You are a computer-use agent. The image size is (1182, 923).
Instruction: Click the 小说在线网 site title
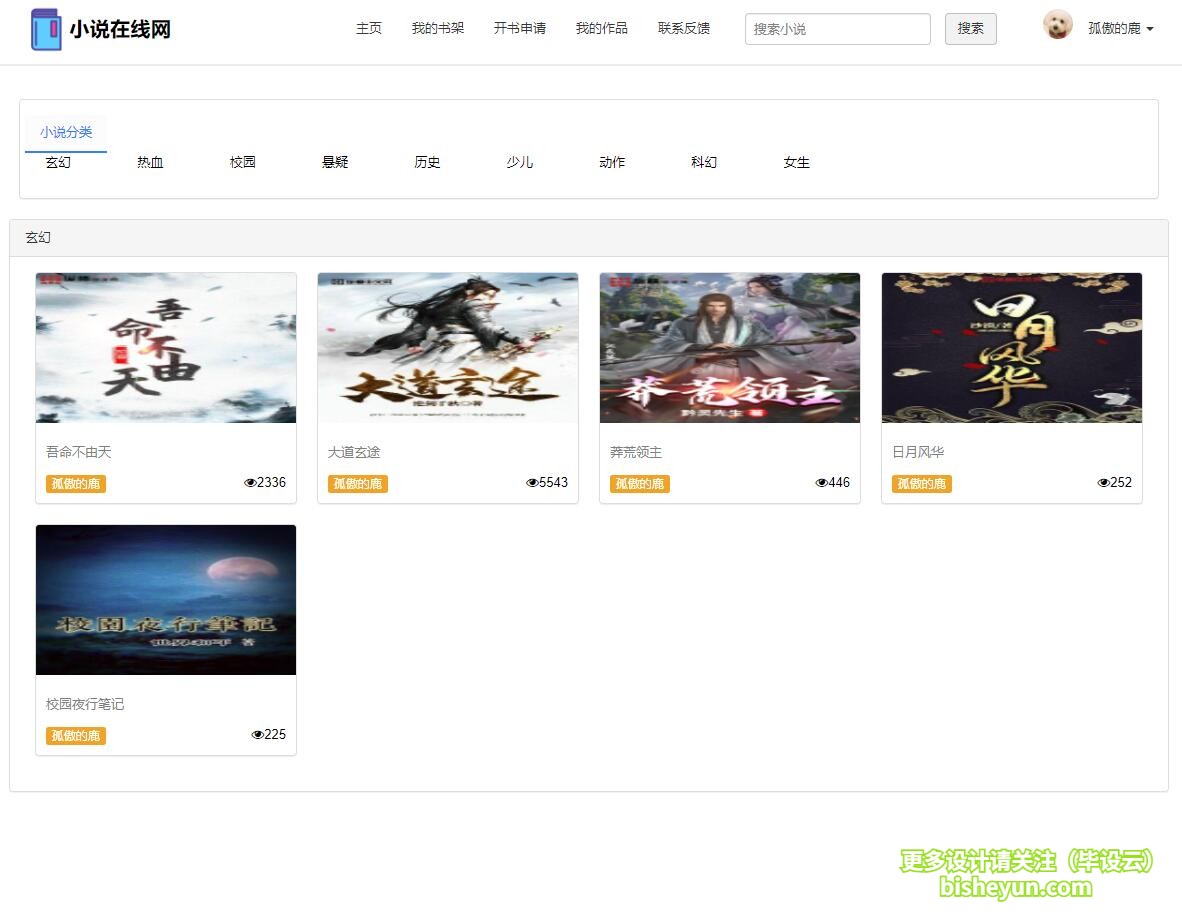coord(120,29)
